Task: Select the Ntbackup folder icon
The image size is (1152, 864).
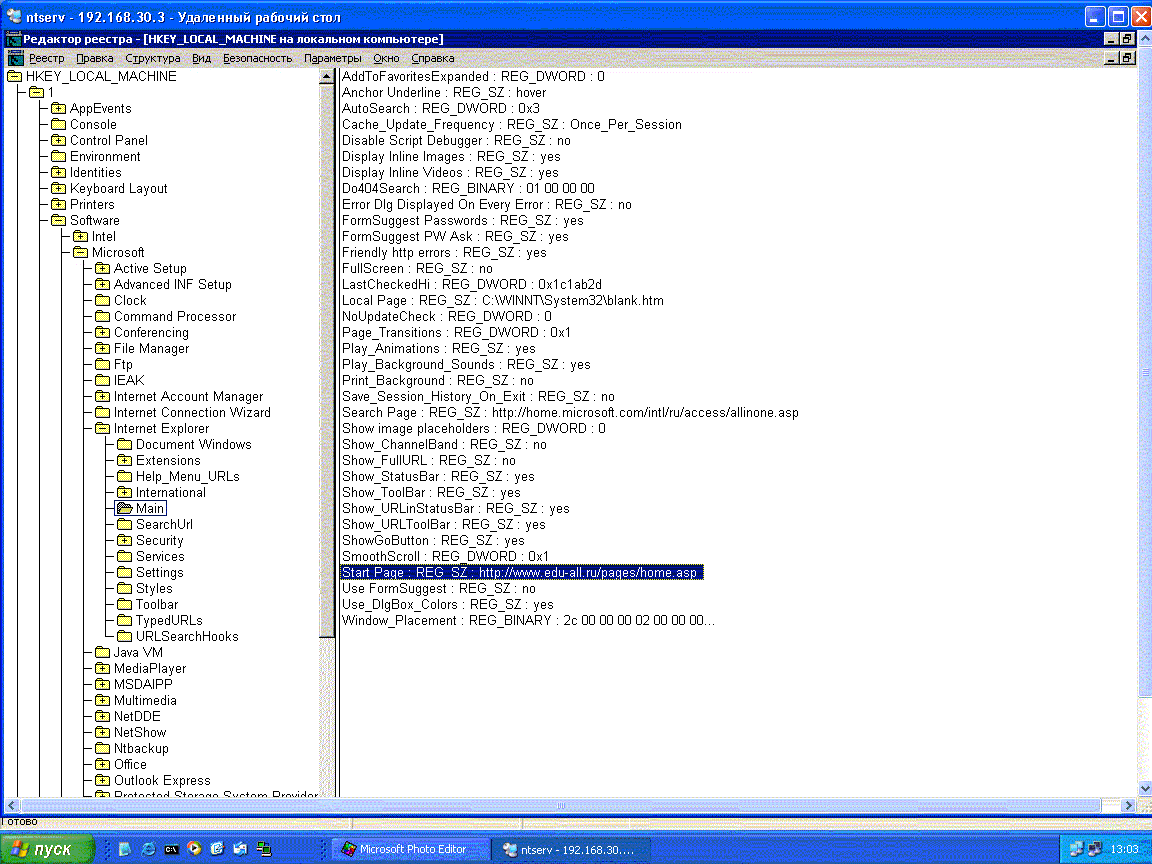Action: pos(102,749)
